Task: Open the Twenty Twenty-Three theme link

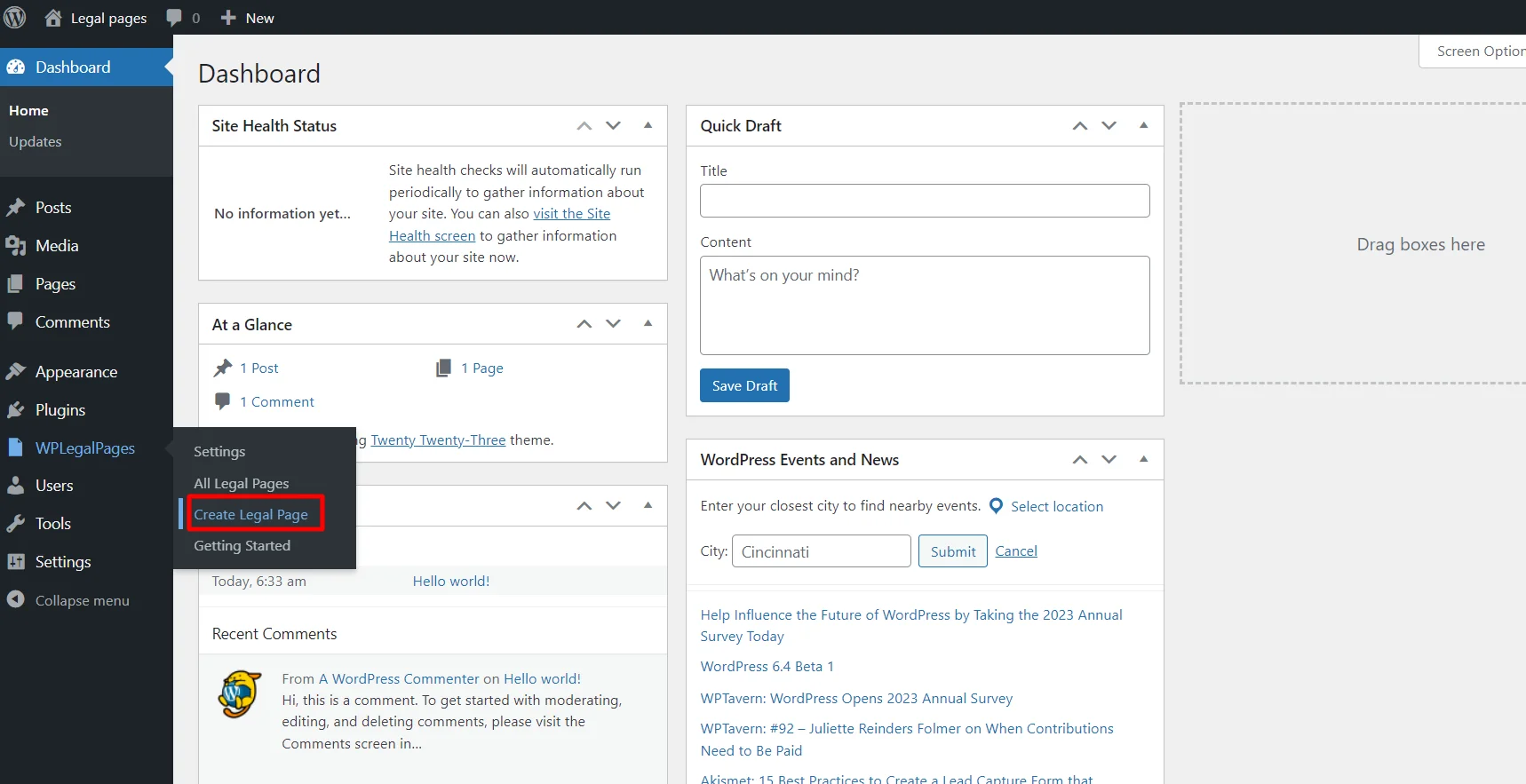Action: pos(438,440)
